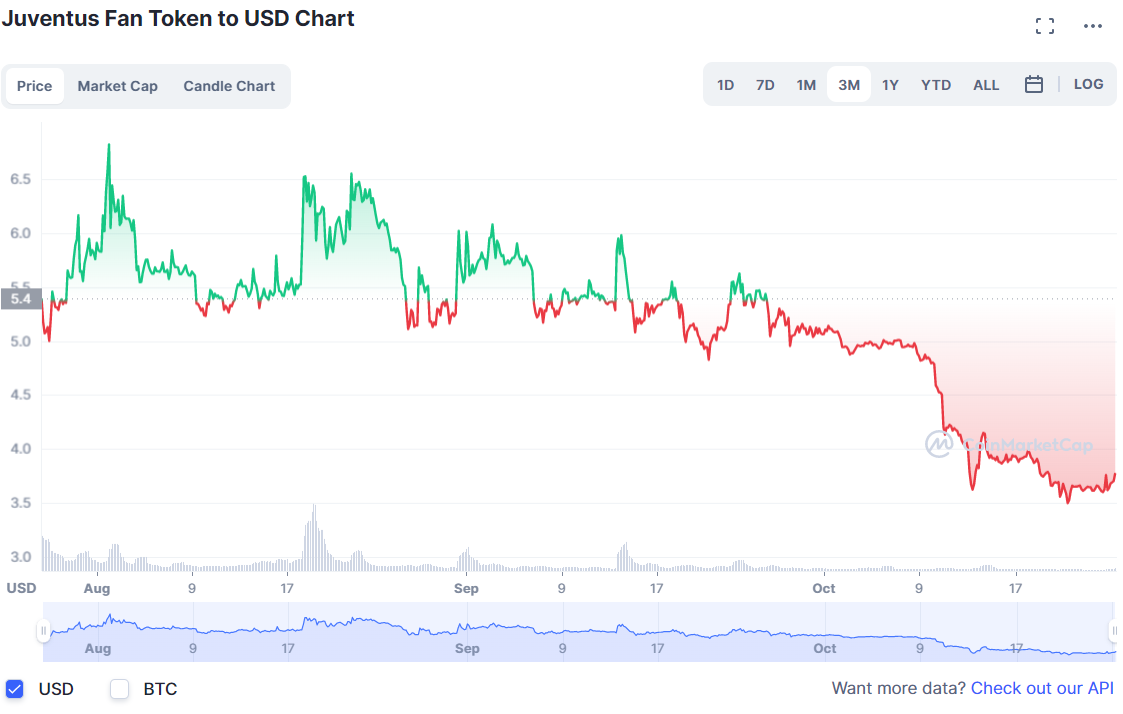1123x714 pixels.
Task: Show ALL time price history
Action: coord(986,85)
